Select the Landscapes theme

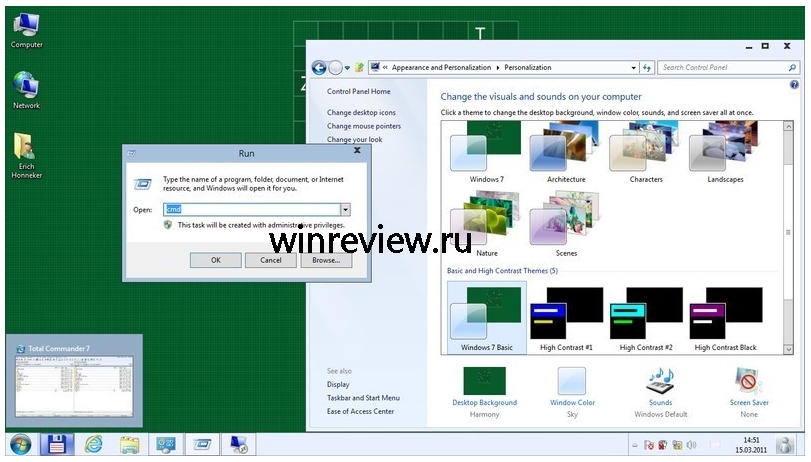pyautogui.click(x=725, y=152)
